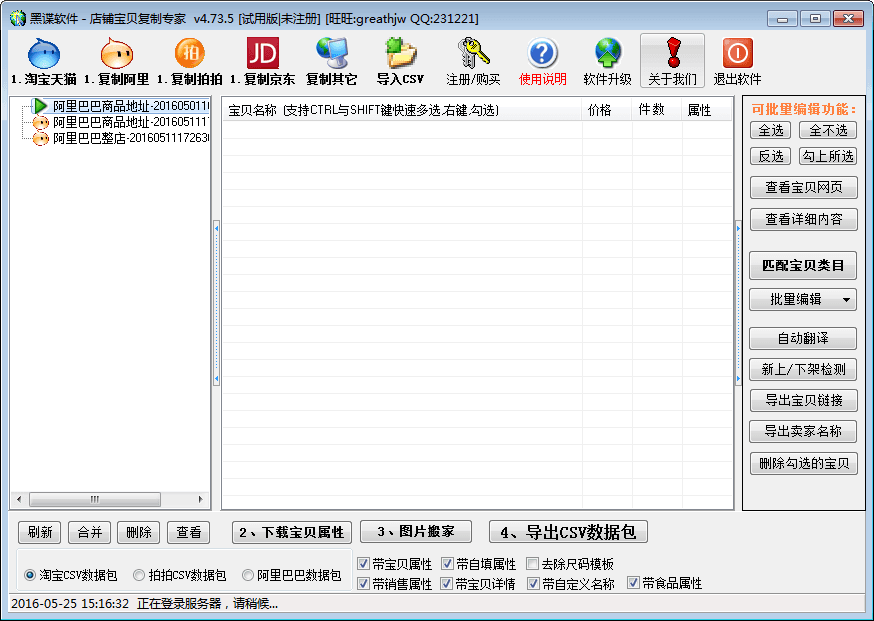Click the 软件升级 update icon
This screenshot has width=874, height=621.
tap(607, 54)
